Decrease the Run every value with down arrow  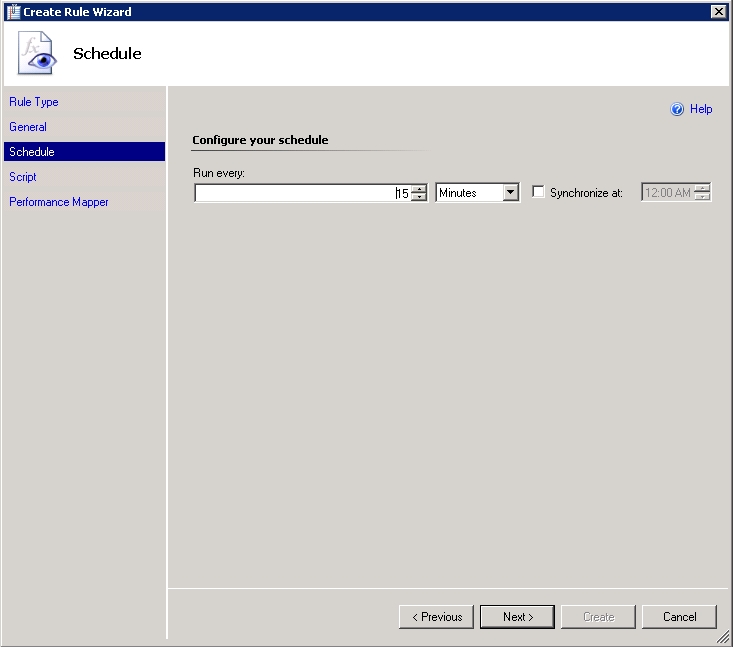tap(419, 197)
